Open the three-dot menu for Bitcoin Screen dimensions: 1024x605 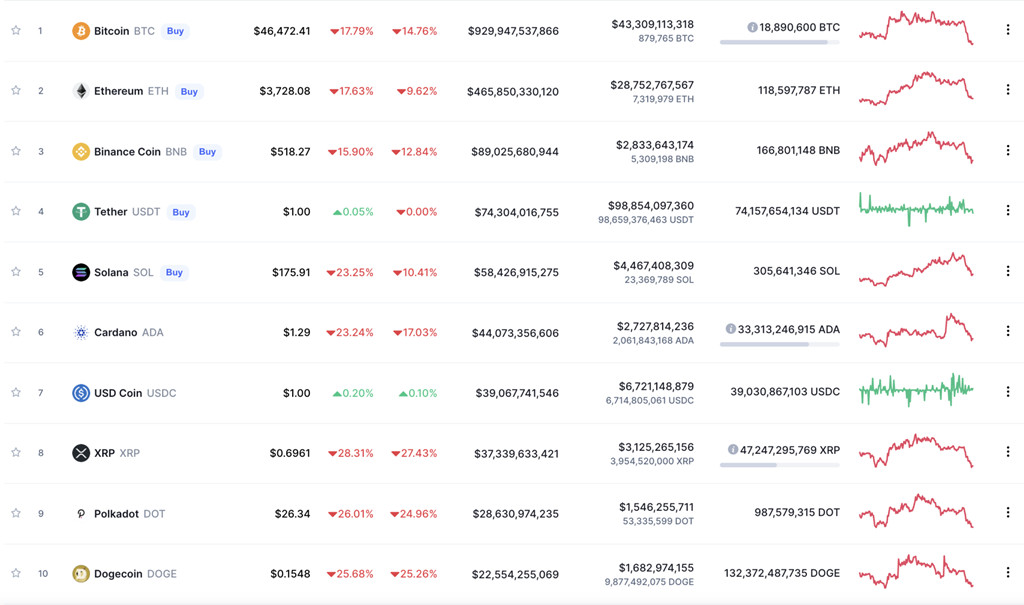1008,30
